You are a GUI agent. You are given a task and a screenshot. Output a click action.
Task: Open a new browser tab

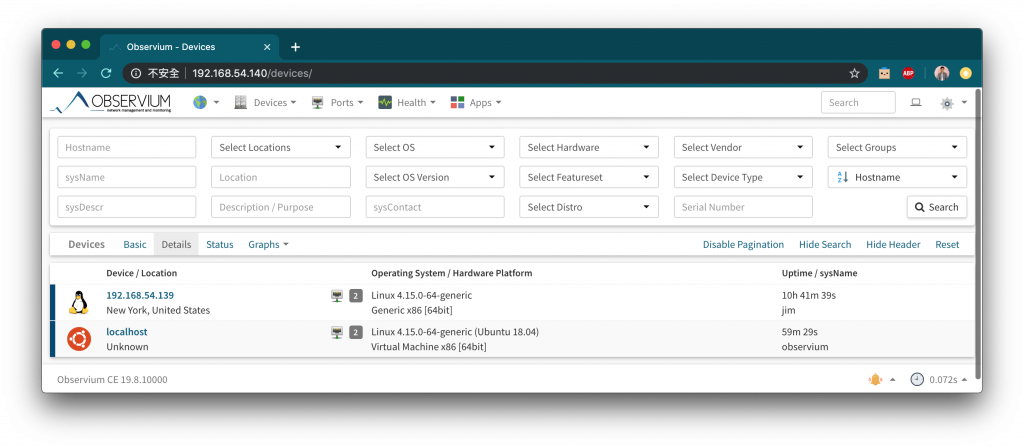(295, 47)
